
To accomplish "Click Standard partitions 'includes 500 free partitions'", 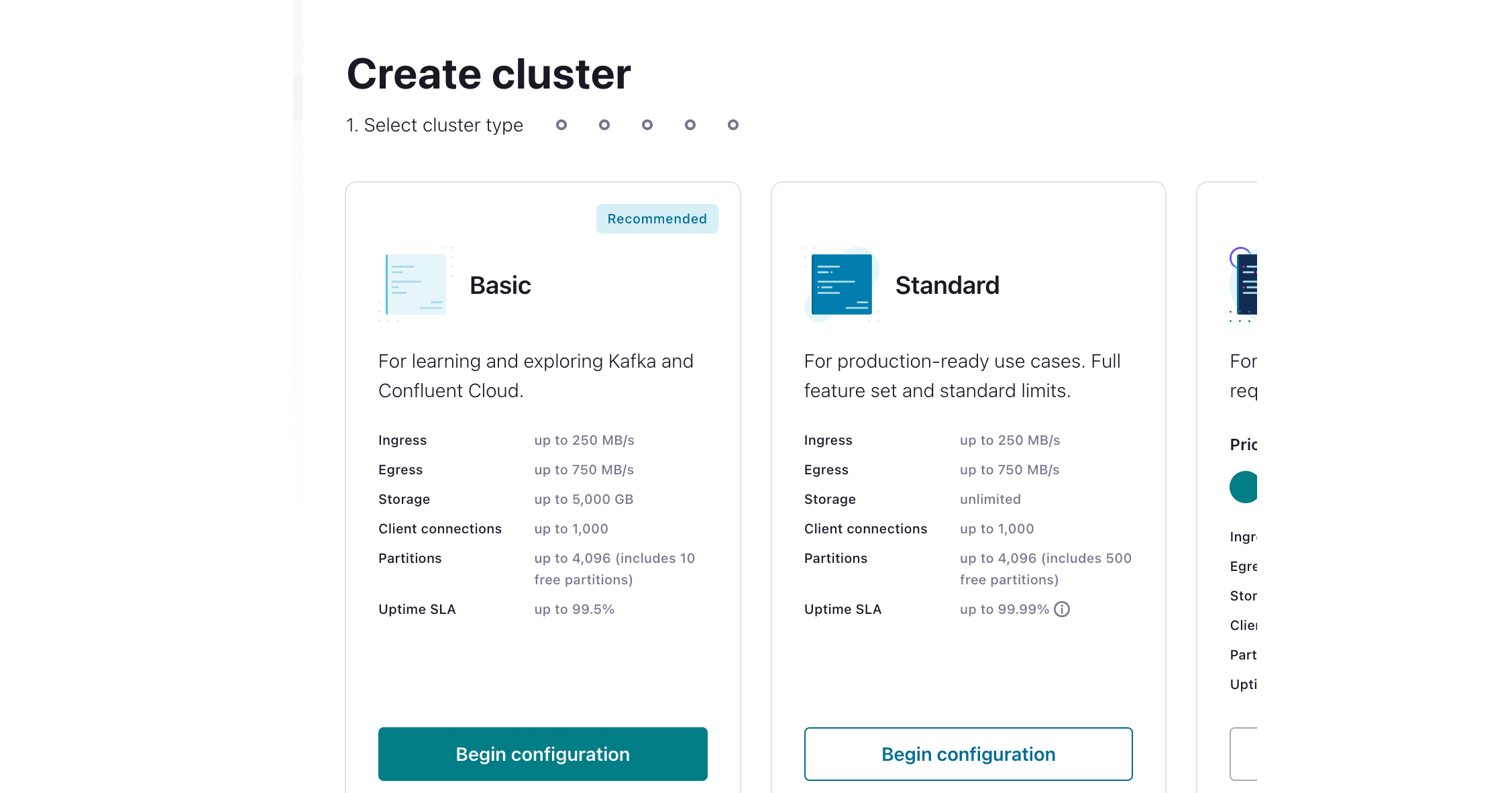I will (1045, 569).
